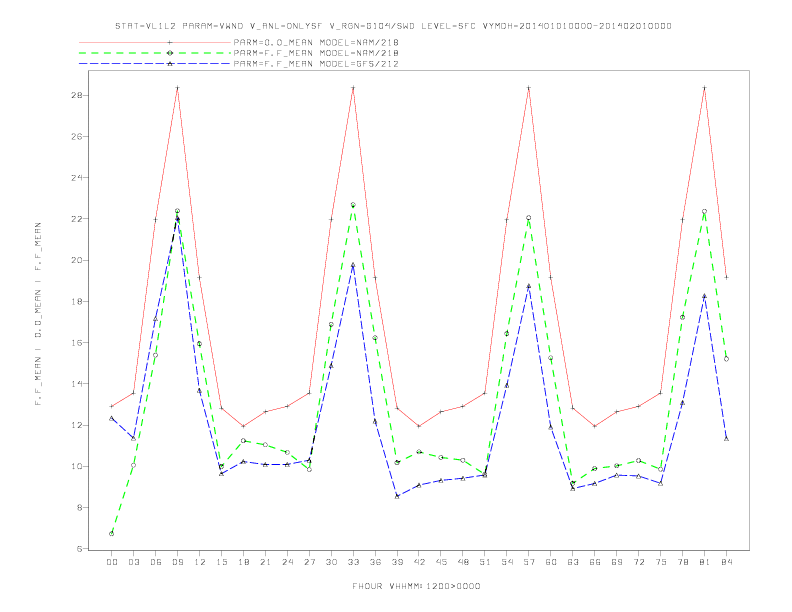Click the x-axis hour label 21
The height and width of the screenshot is (612, 792).
click(x=265, y=562)
